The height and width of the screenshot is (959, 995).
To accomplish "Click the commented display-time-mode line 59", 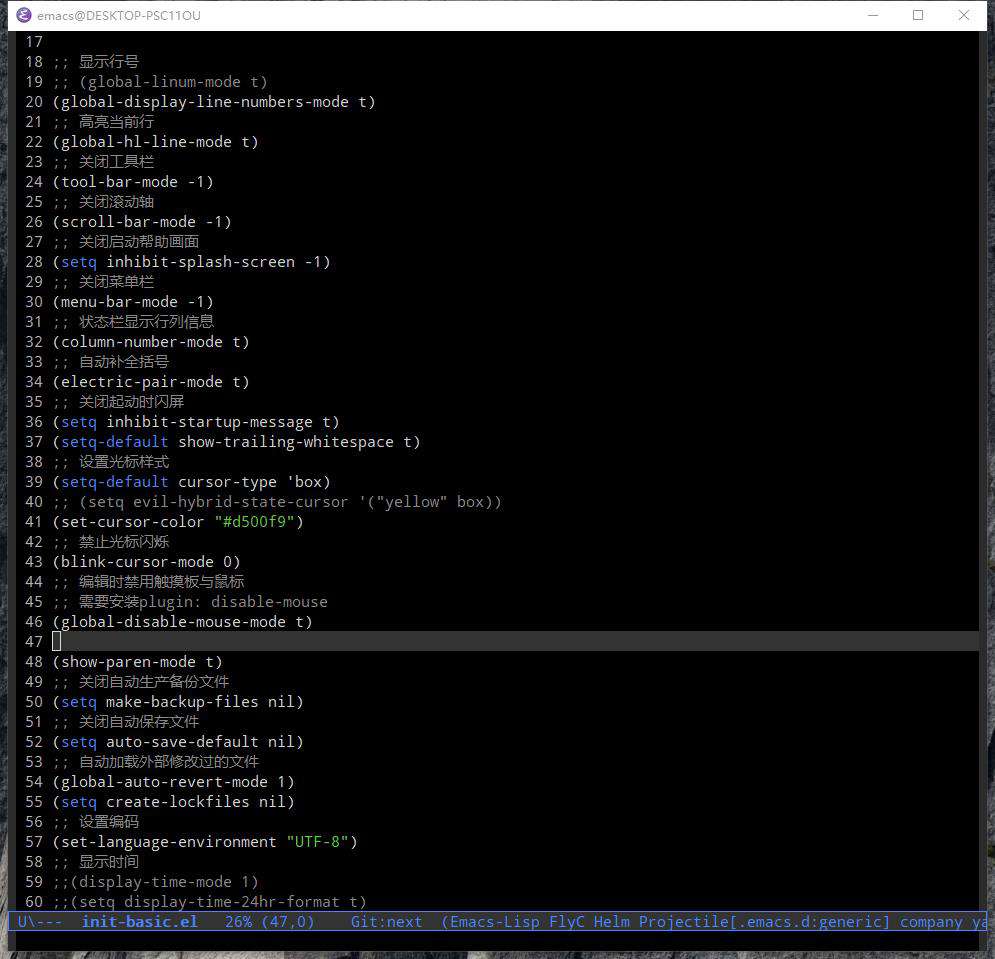I will click(x=155, y=882).
